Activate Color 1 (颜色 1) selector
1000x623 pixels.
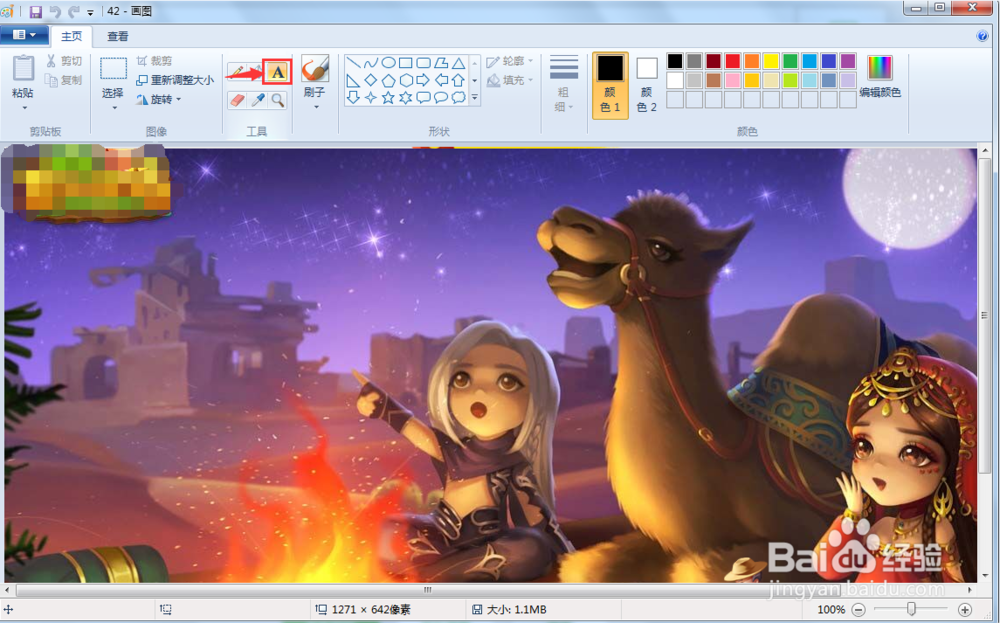click(610, 85)
